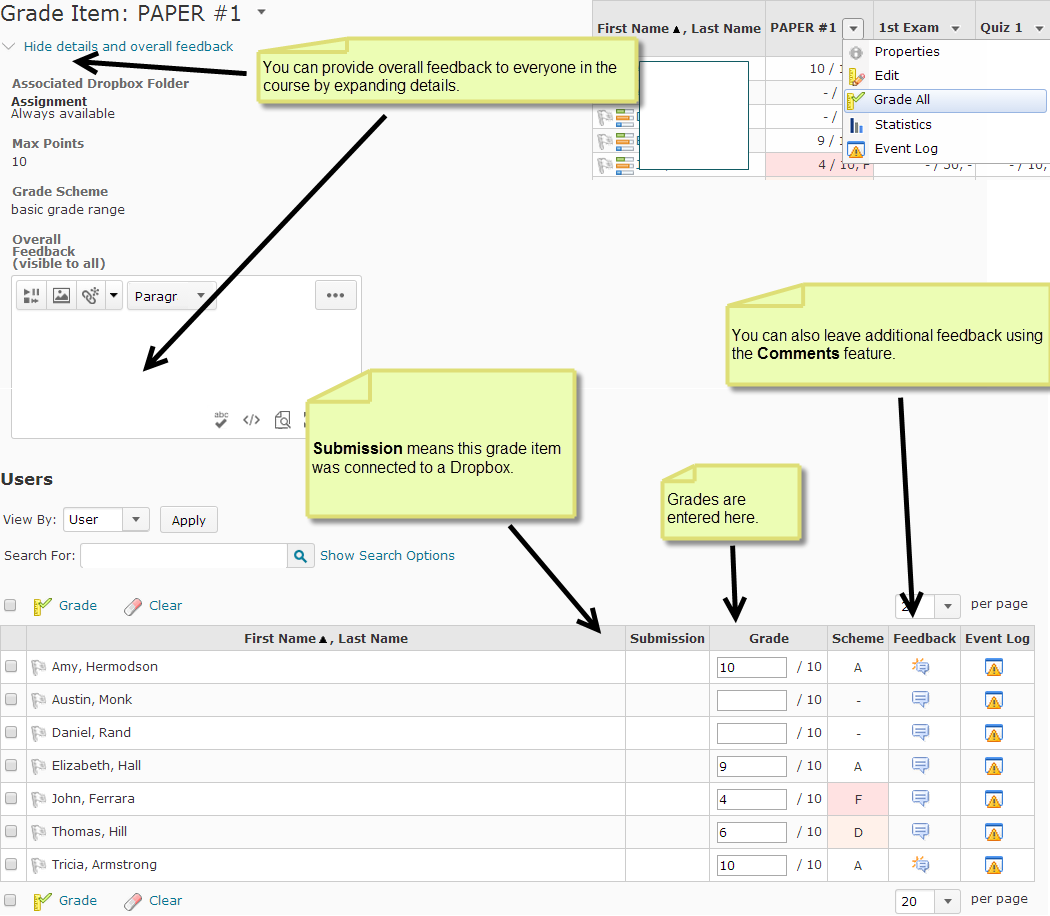Open feedback icon for Tricia, Armstrong
Viewport: 1050px width, 916px height.
tap(920, 865)
